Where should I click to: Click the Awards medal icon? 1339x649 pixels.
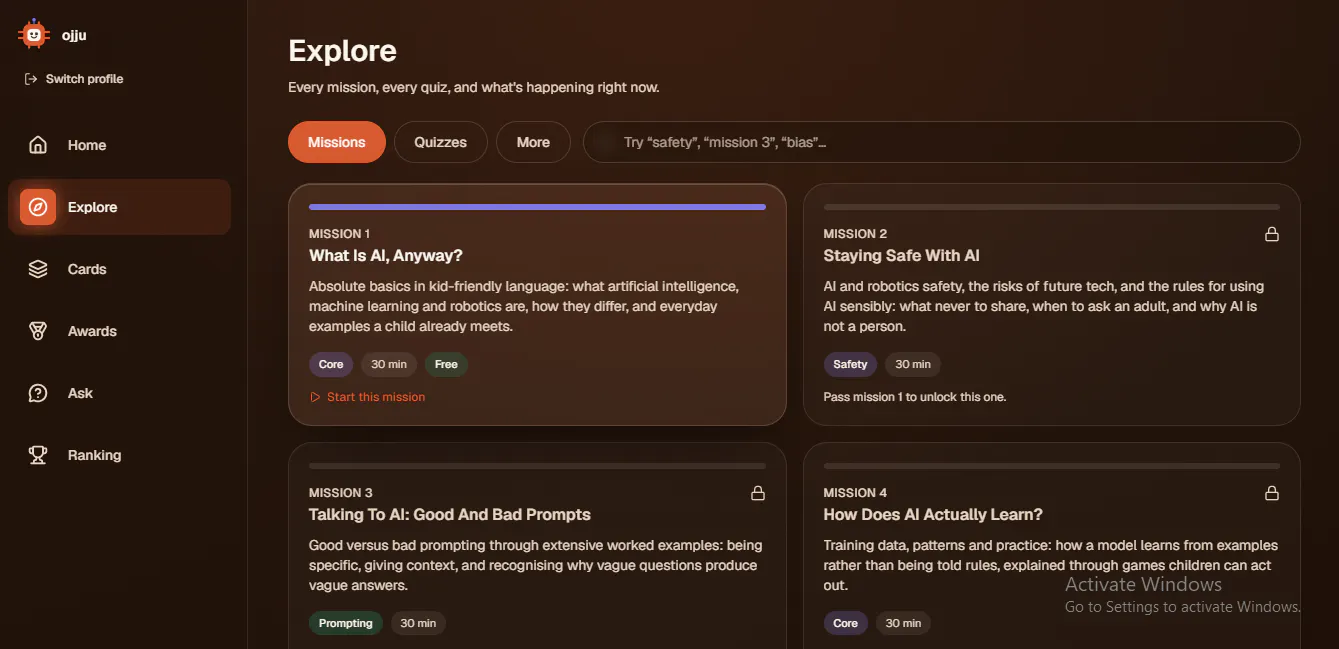click(38, 331)
